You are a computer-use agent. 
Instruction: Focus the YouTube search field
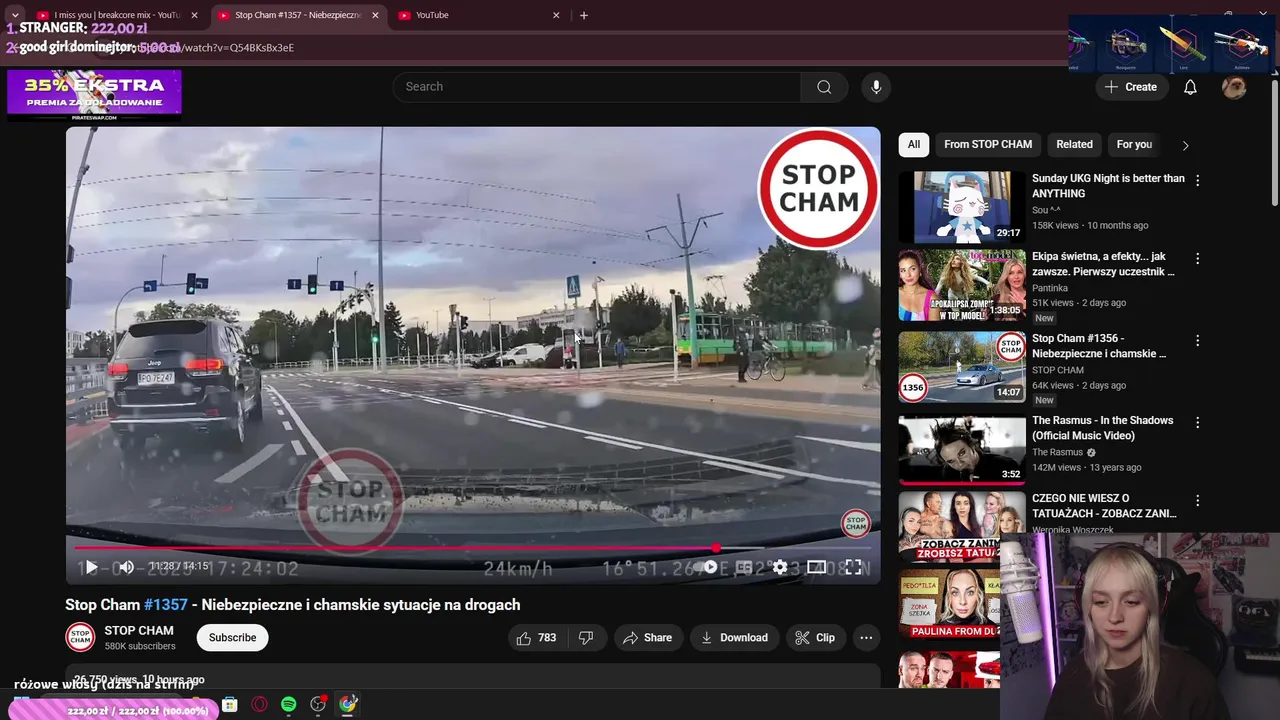coord(597,87)
